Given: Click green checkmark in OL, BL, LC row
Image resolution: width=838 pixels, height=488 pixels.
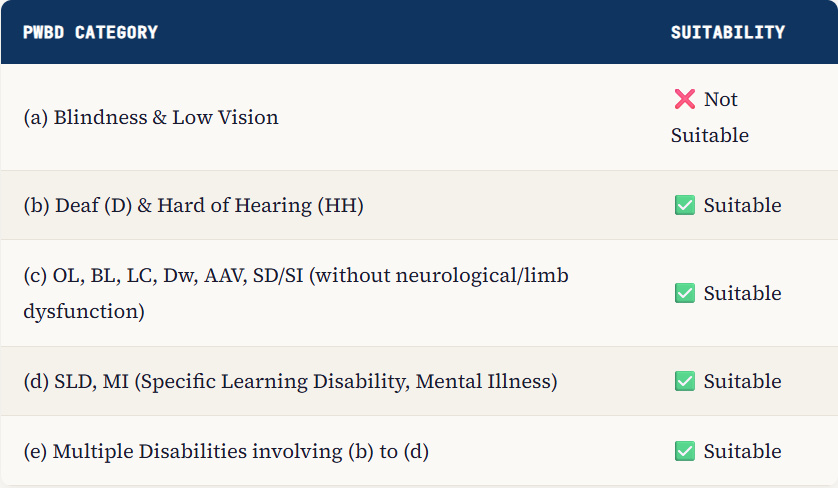Looking at the screenshot, I should 685,293.
